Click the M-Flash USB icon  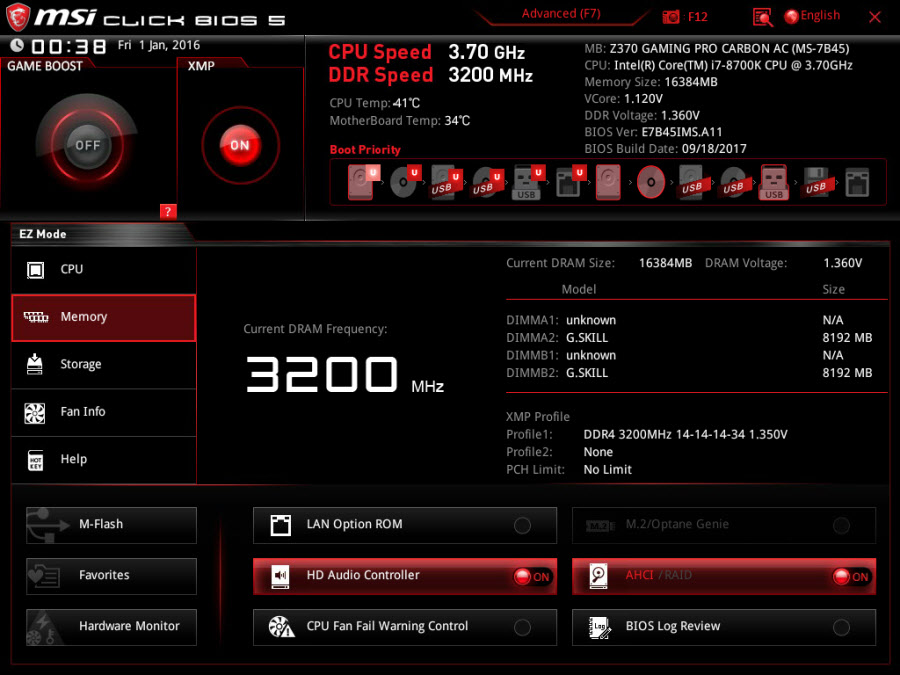point(45,524)
